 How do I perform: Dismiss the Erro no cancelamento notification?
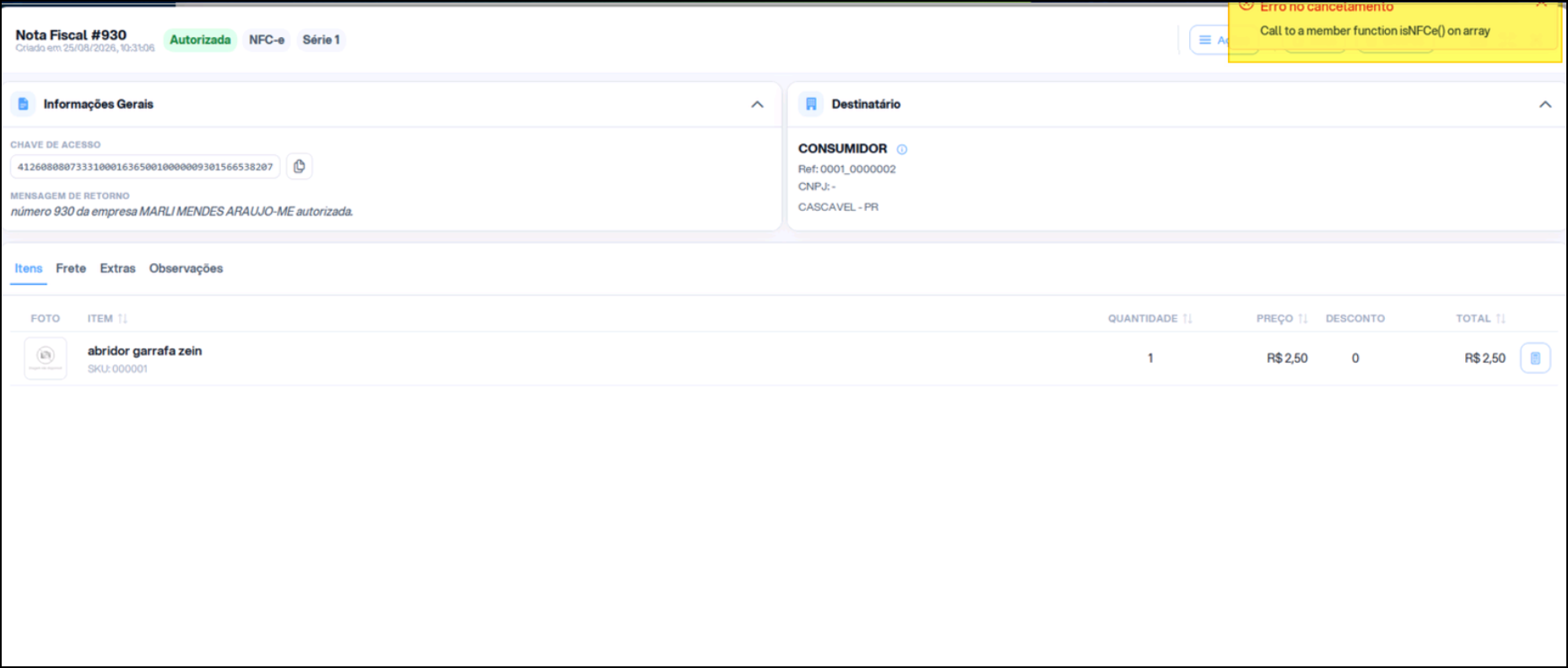point(1541,4)
